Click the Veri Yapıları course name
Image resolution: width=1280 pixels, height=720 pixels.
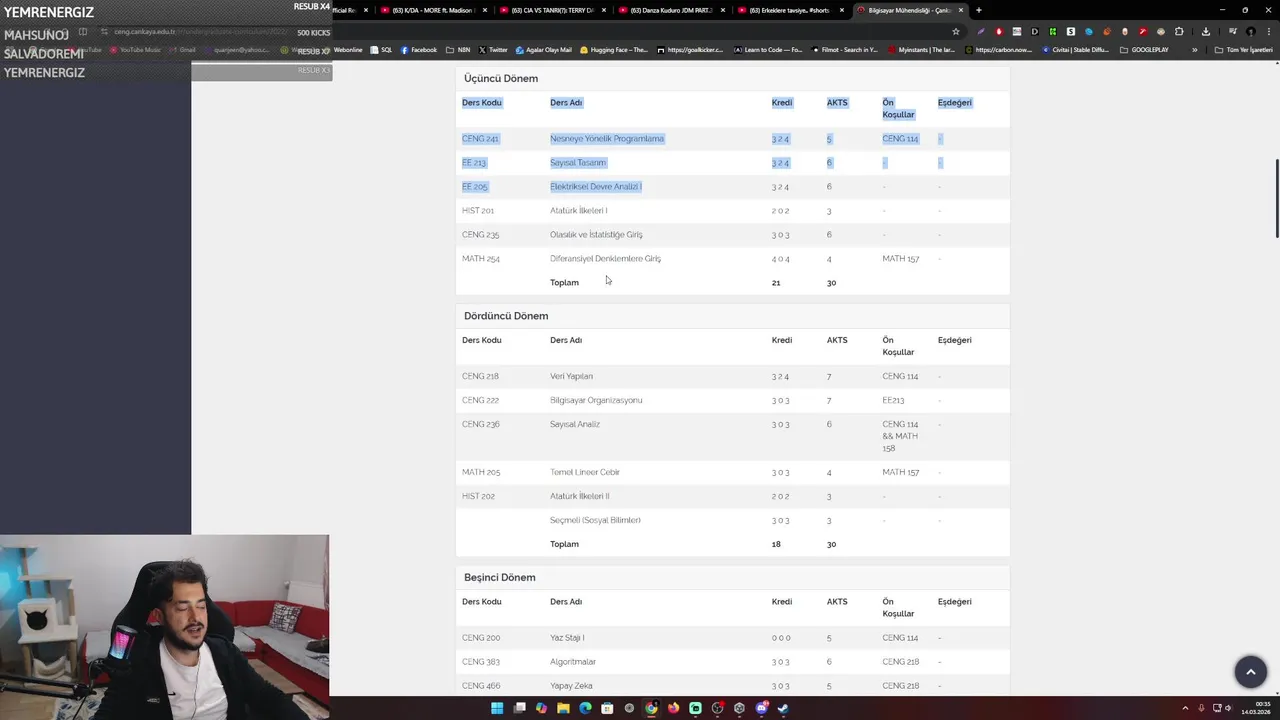pyautogui.click(x=571, y=377)
